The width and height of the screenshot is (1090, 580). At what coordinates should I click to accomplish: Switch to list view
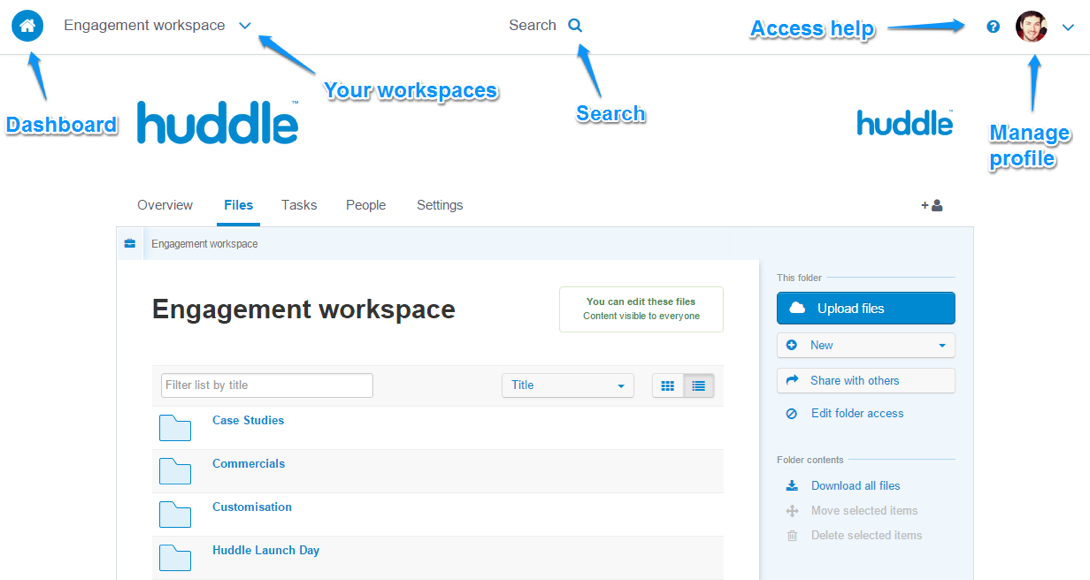[x=699, y=386]
